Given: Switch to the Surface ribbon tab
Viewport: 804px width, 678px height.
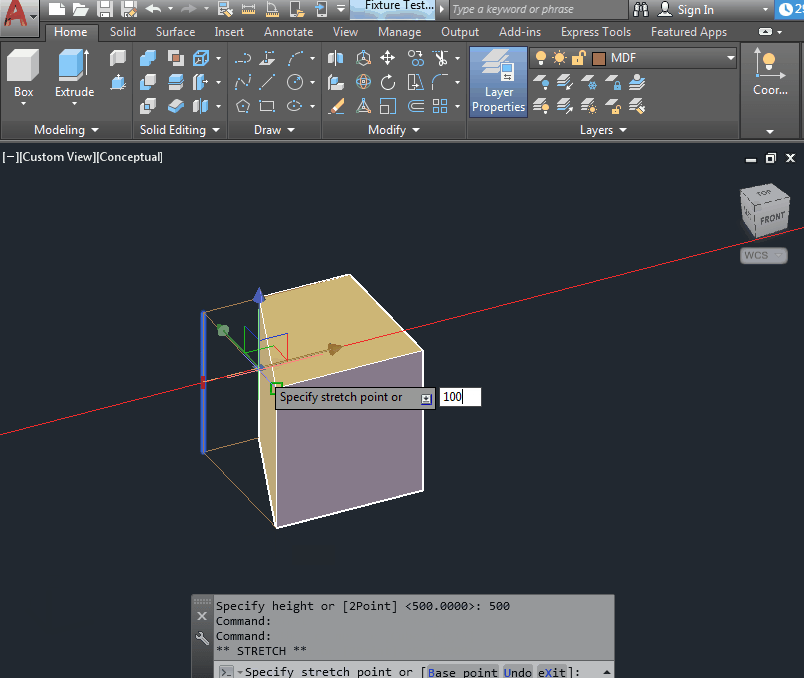Looking at the screenshot, I should (175, 32).
